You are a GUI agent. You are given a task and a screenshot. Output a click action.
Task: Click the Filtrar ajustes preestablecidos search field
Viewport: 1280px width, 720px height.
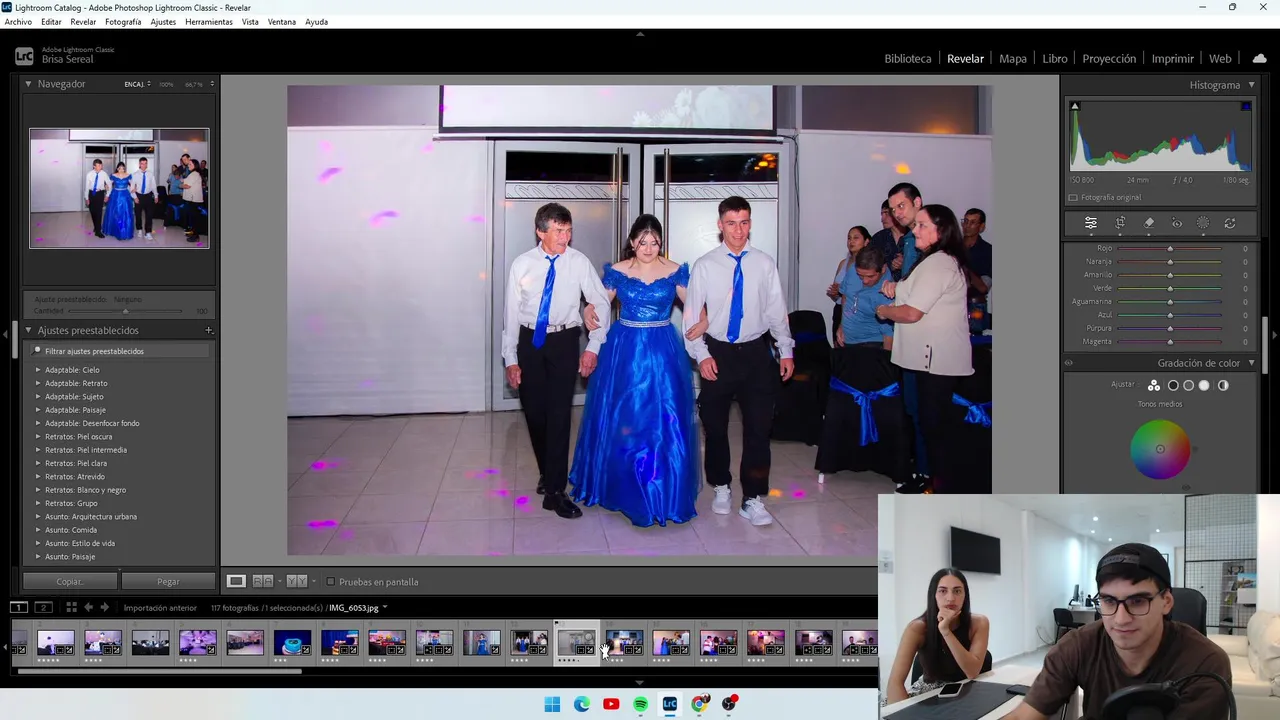click(119, 351)
